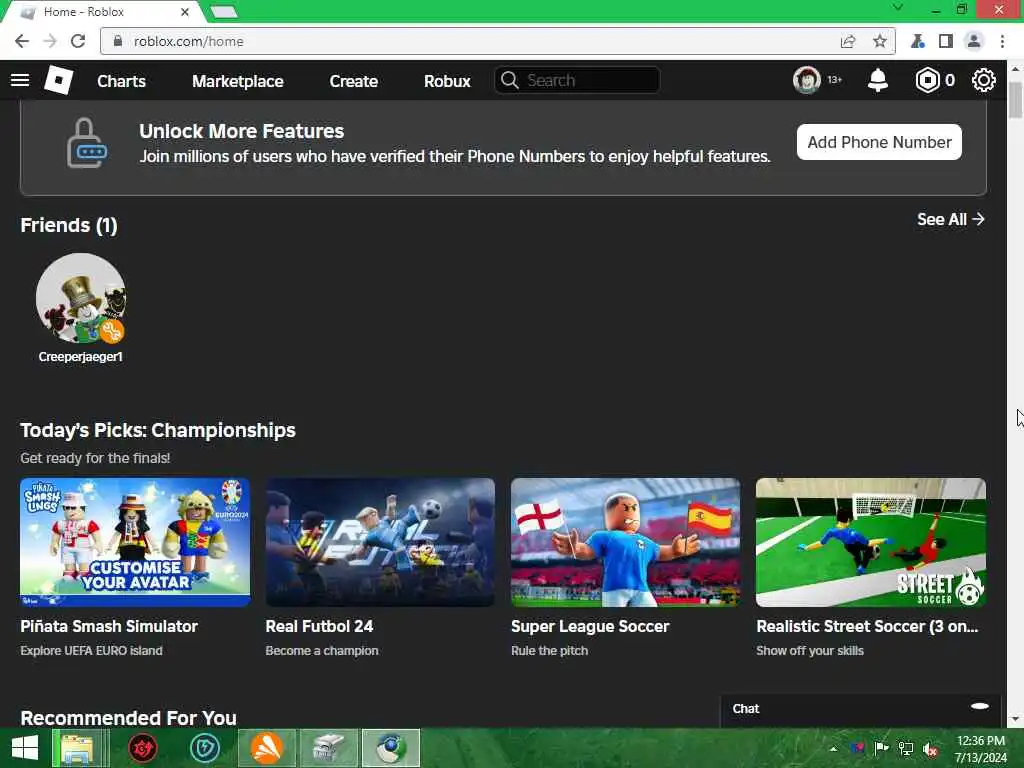Open the notifications bell
1024x768 pixels.
coord(878,80)
